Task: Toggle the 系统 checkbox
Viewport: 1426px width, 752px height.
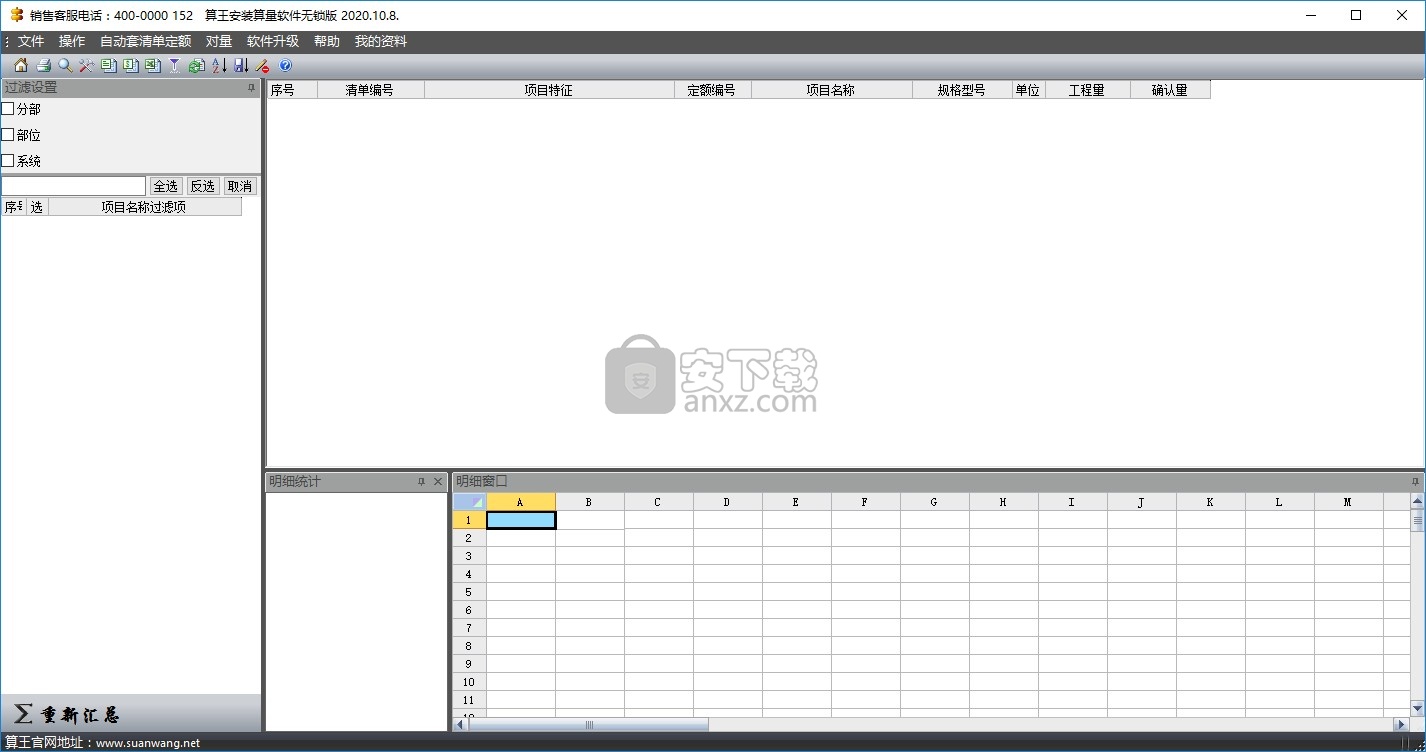Action: click(8, 160)
